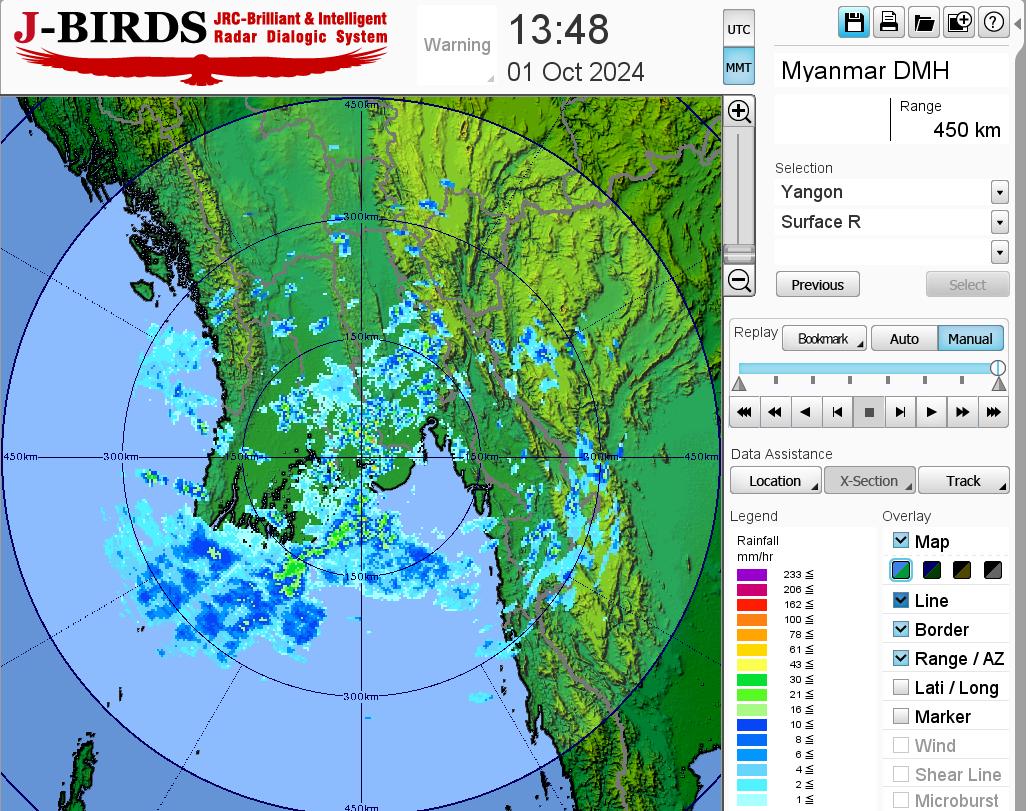The width and height of the screenshot is (1030, 811).
Task: Enable the Lati / Long overlay
Action: coord(901,687)
